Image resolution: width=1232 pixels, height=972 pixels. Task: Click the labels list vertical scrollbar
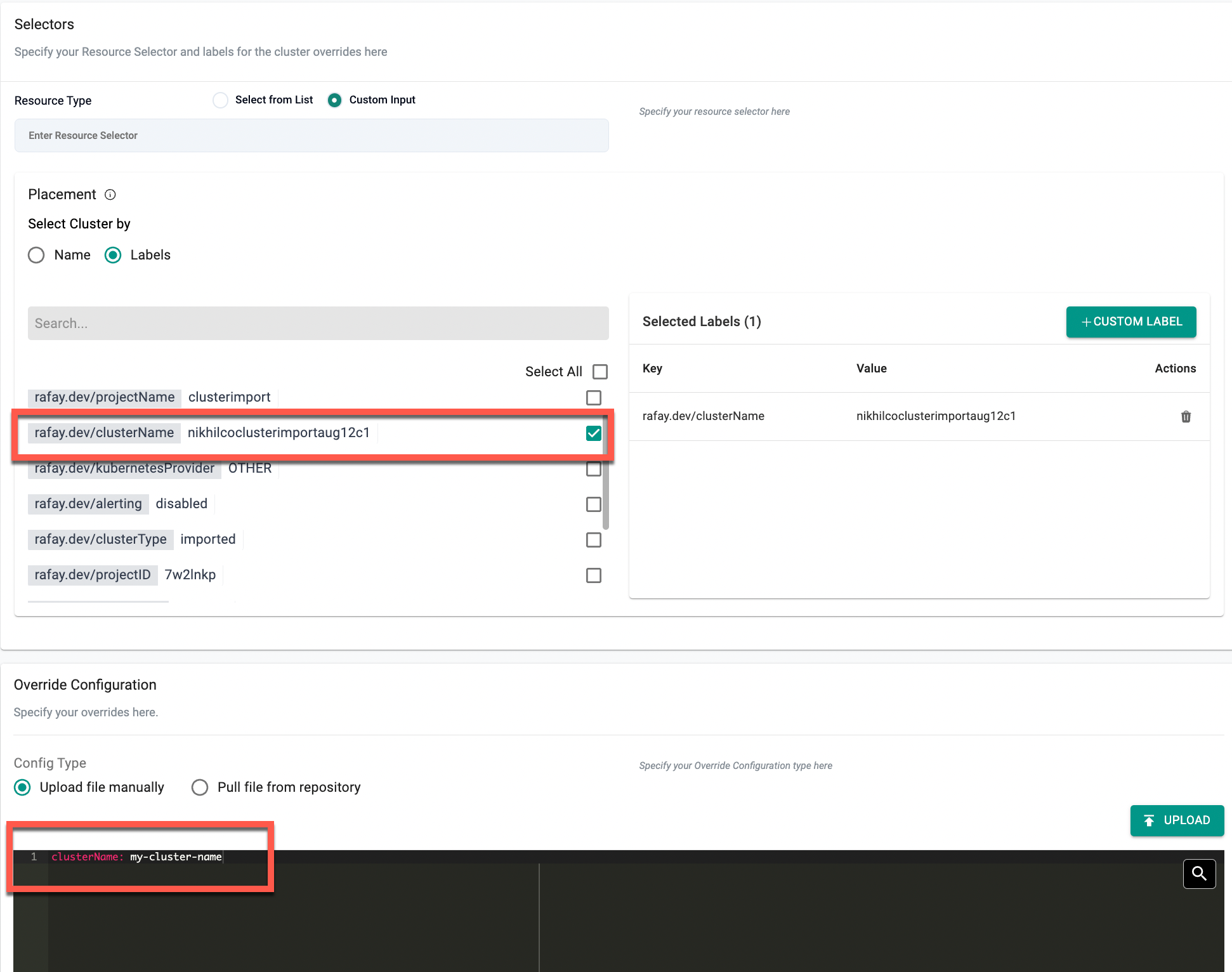[x=606, y=495]
